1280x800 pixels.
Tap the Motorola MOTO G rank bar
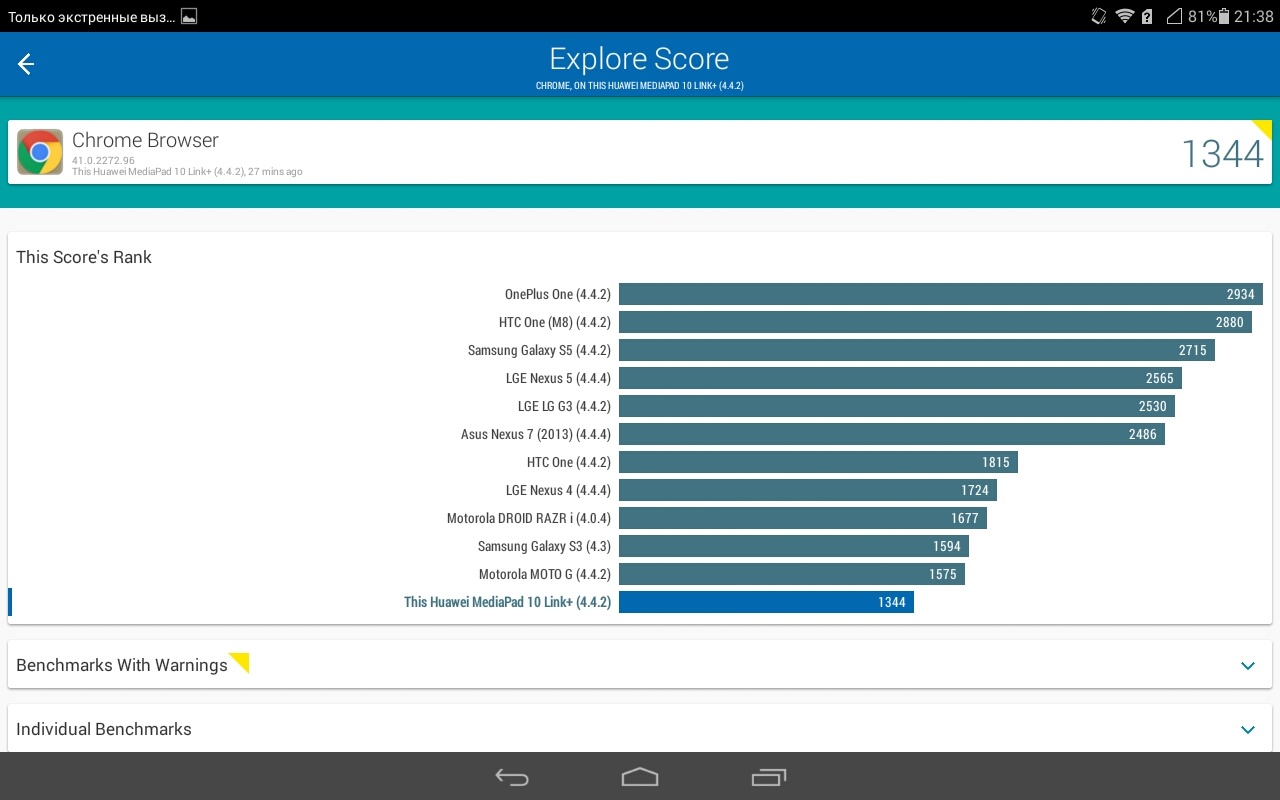pos(791,574)
